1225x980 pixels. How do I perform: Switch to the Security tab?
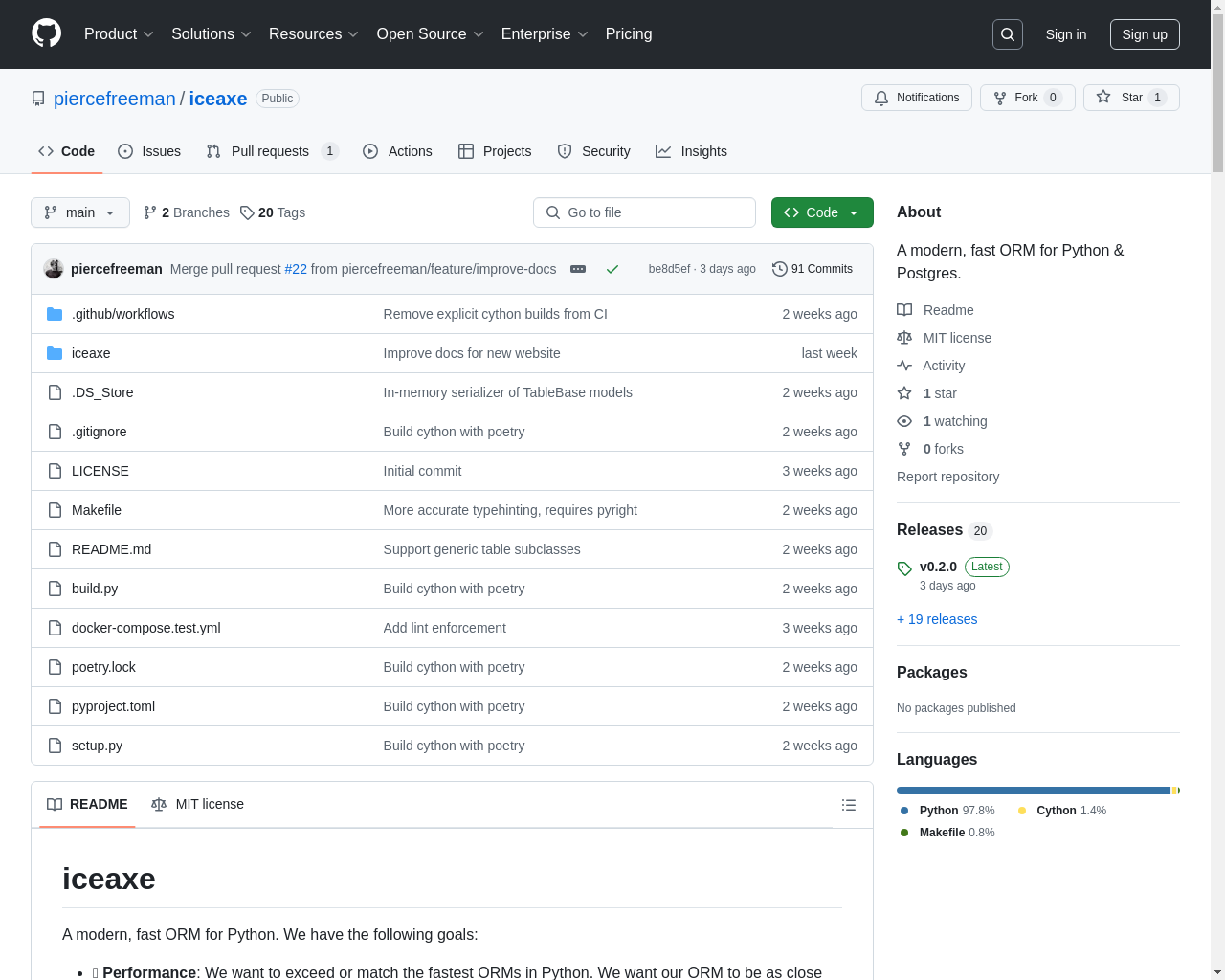pos(594,151)
